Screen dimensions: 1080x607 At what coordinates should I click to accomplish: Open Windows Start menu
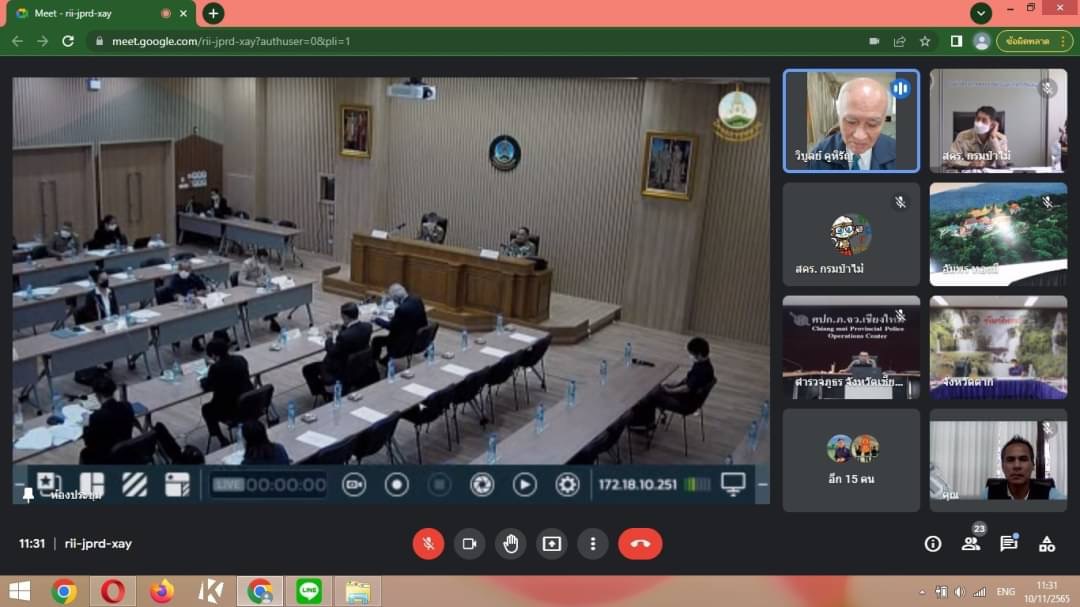coord(20,591)
